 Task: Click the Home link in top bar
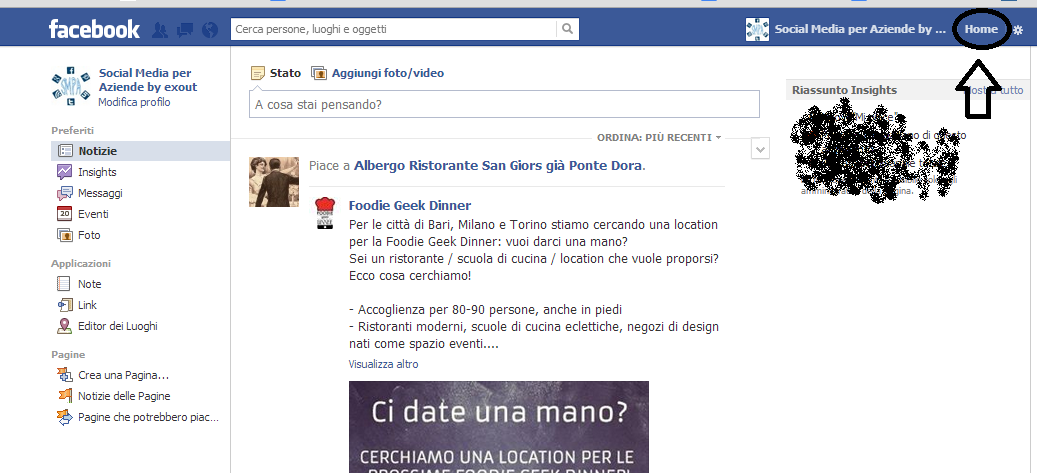tap(981, 30)
